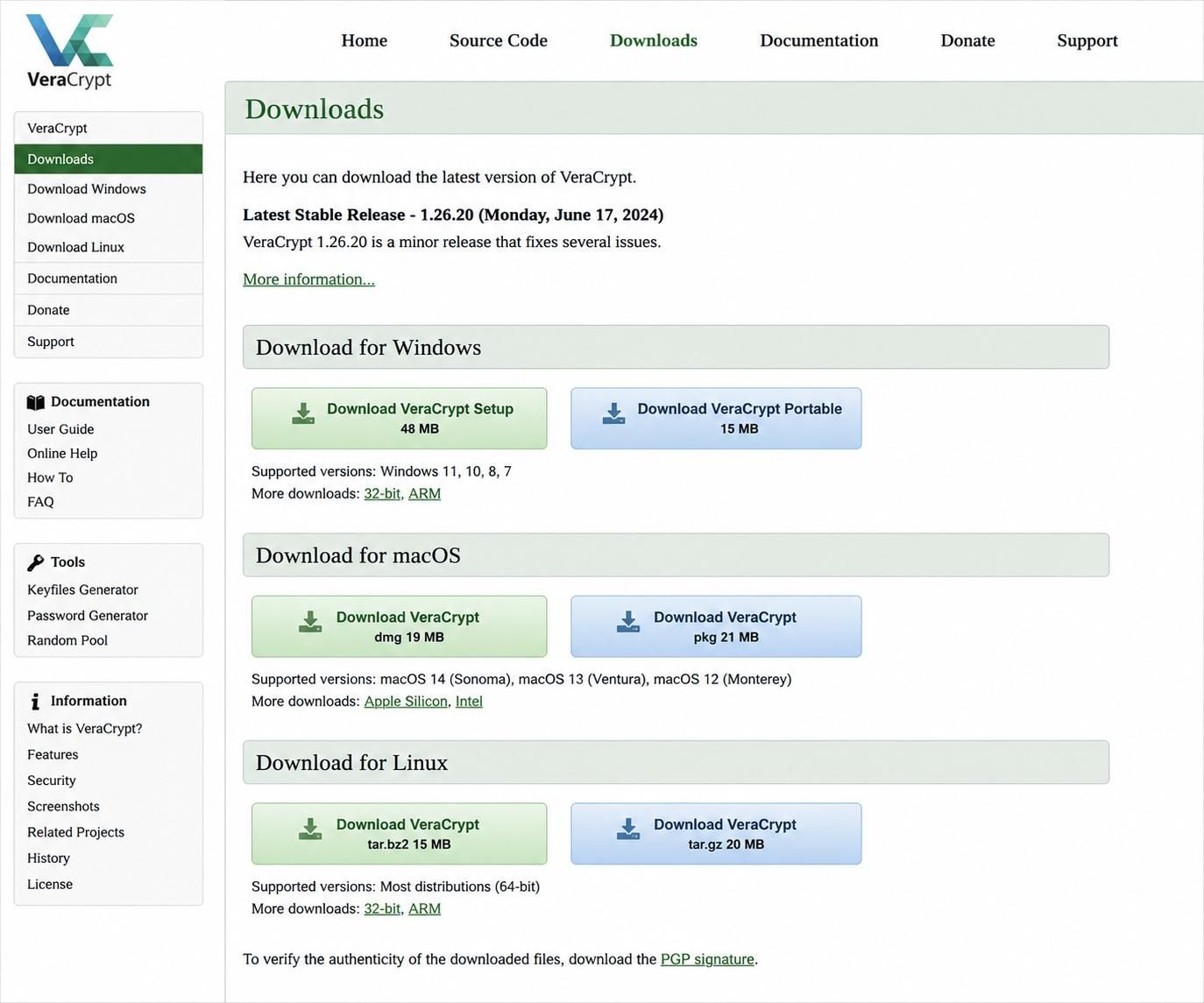Open Windows 32-bit downloads link

382,494
